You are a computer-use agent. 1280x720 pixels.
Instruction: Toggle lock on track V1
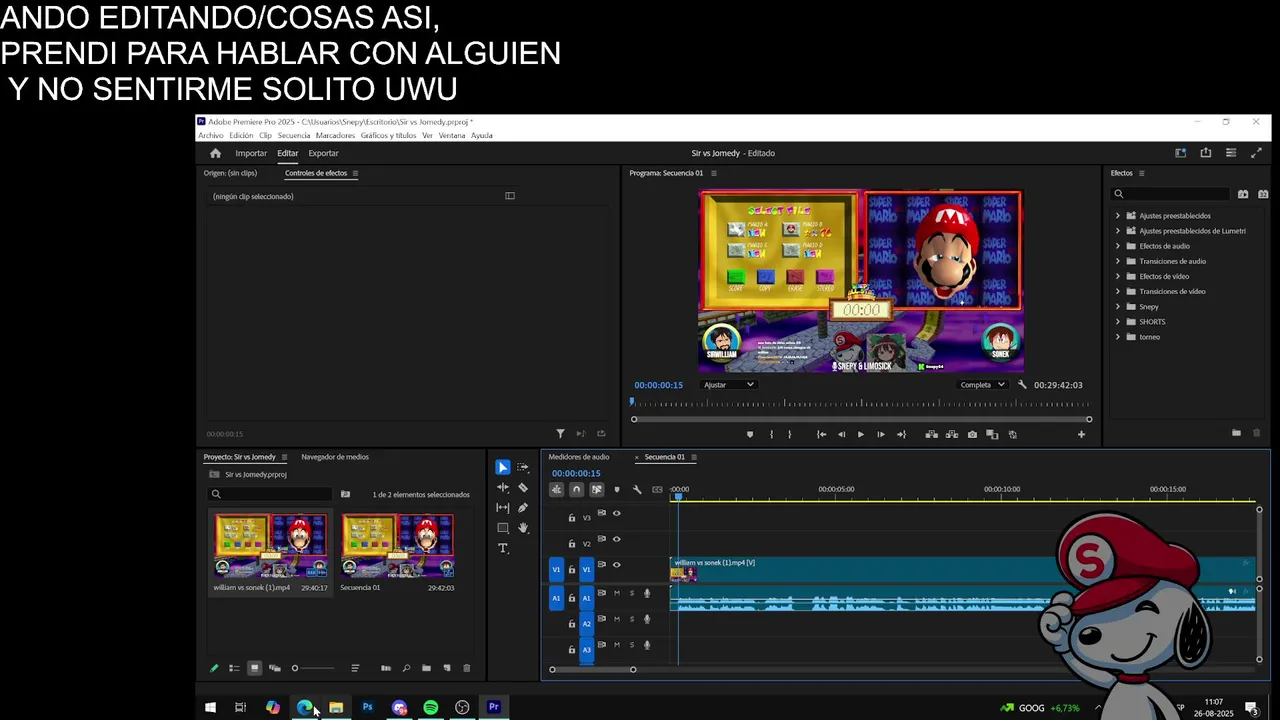(572, 569)
